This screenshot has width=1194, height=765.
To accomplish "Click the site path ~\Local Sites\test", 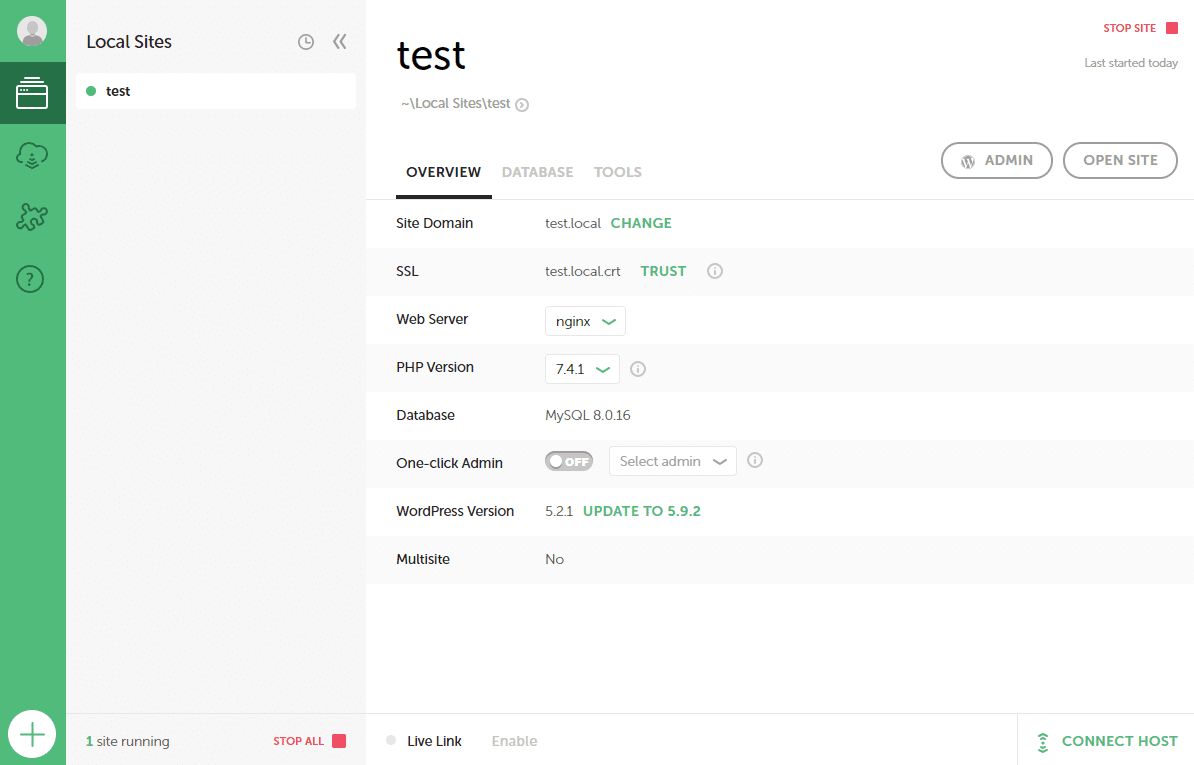I will pyautogui.click(x=455, y=104).
